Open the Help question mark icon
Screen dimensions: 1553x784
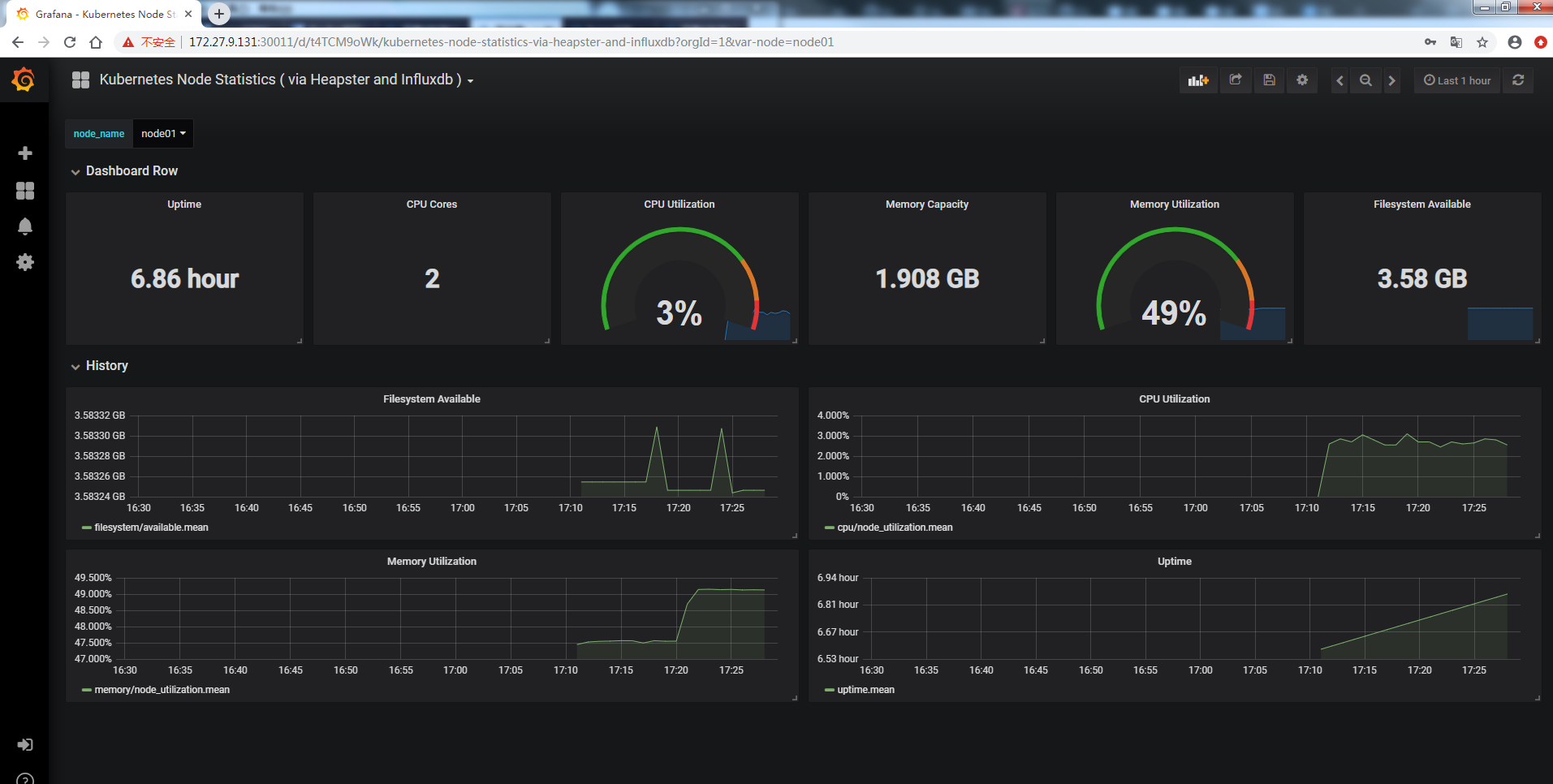tap(25, 780)
